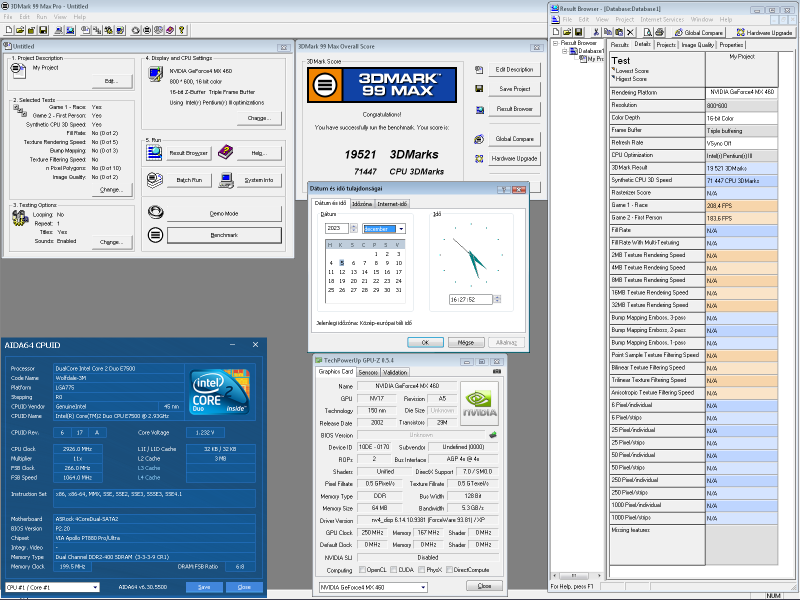Click Delete X icon in Result Browser toolbar
This screenshot has width=800, height=600.
631,32
